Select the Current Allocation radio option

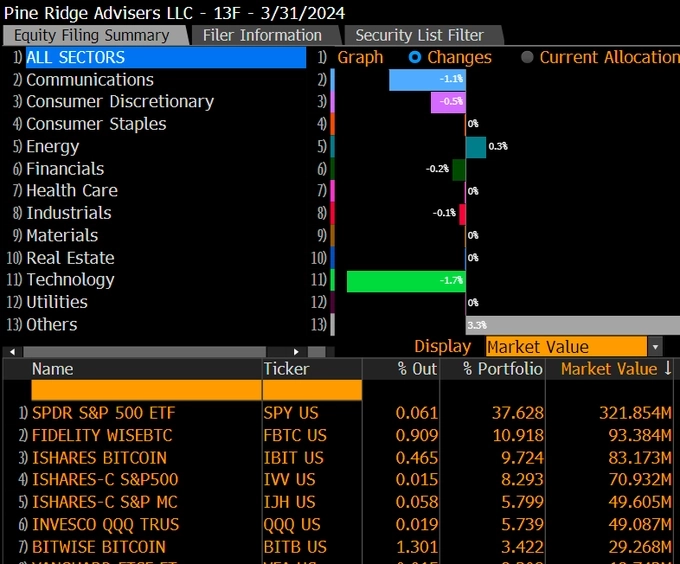(527, 58)
